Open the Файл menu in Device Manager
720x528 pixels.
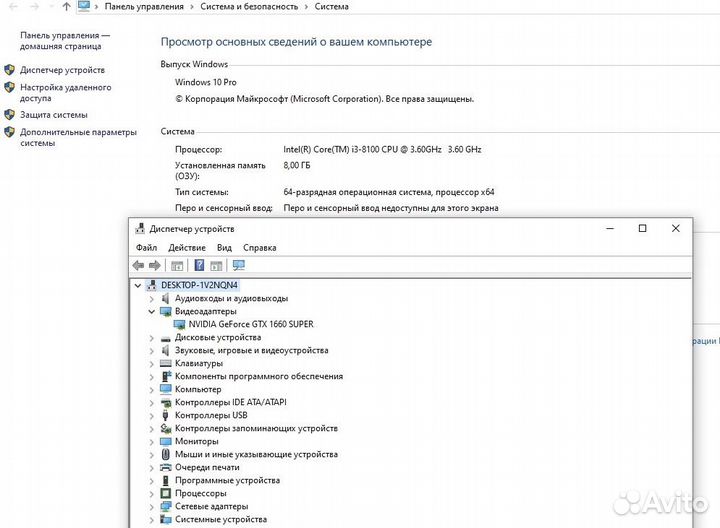146,247
